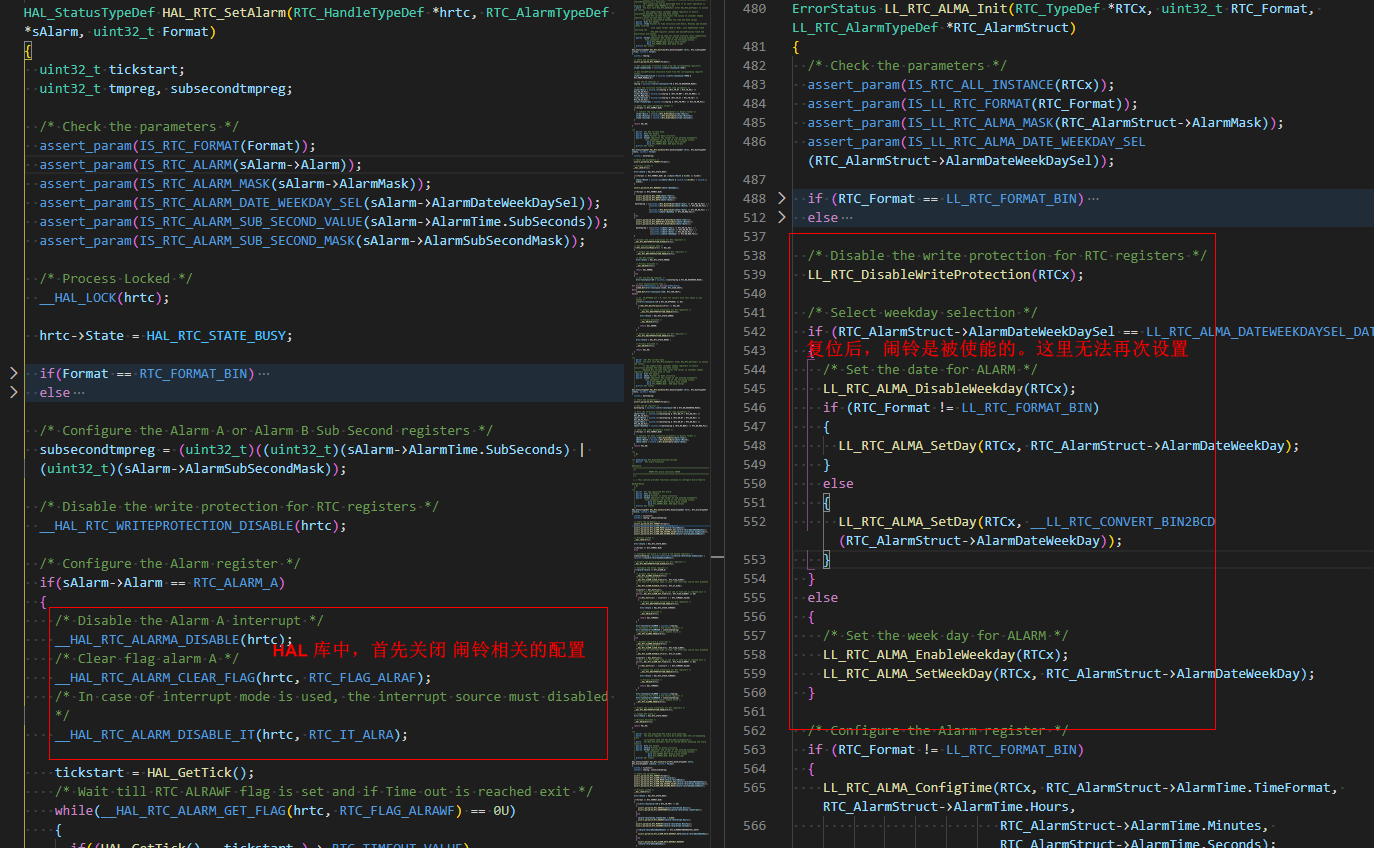The height and width of the screenshot is (848, 1374).
Task: Click IS_LL_RTC_FORMAT on line 484
Action: pyautogui.click(x=970, y=104)
